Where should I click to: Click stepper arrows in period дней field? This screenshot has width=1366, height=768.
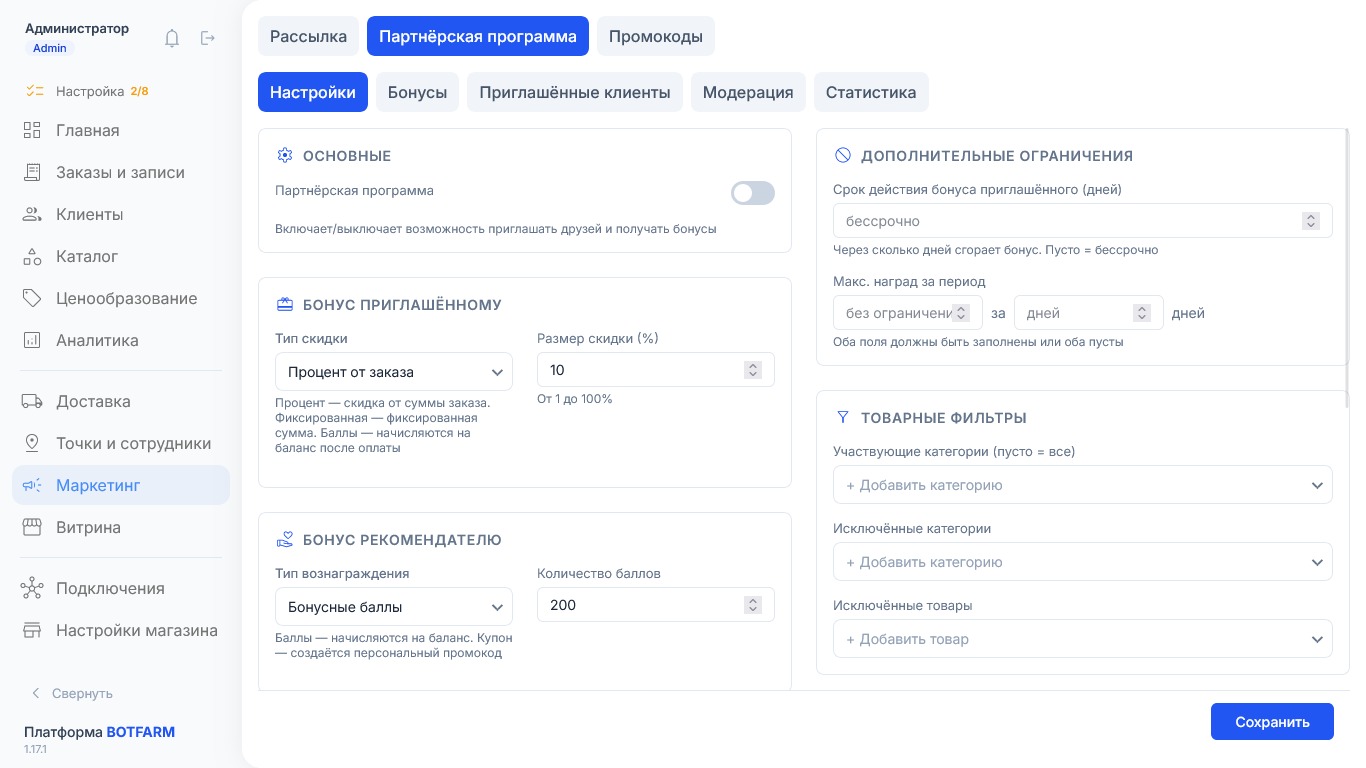click(x=1142, y=313)
